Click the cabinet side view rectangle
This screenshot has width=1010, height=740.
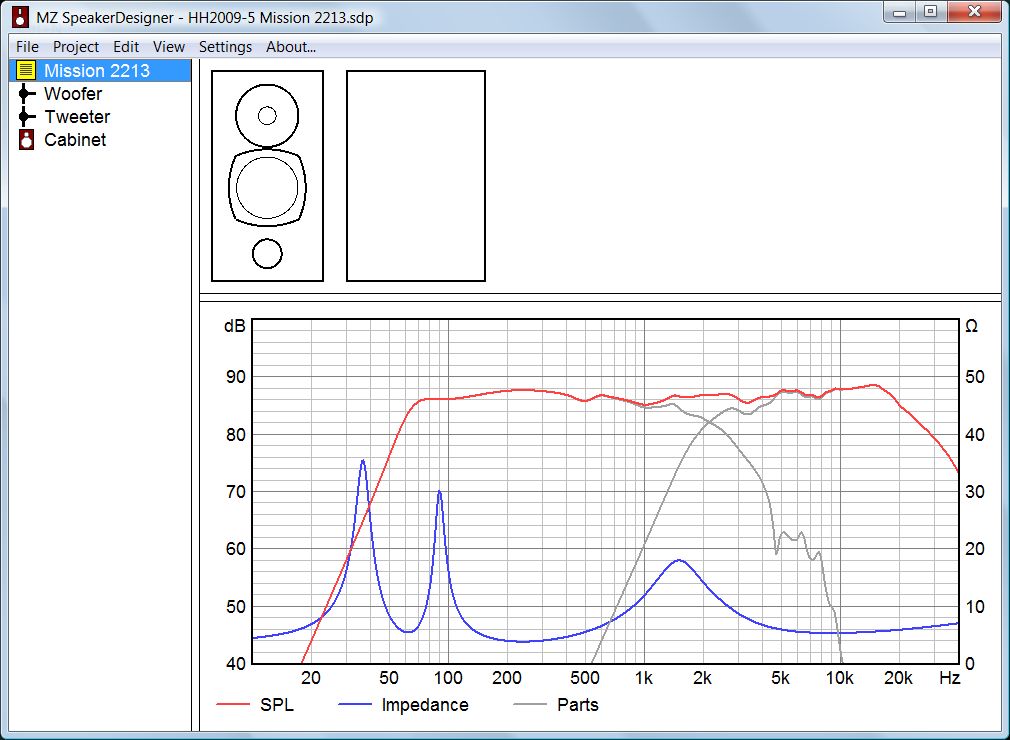[415, 176]
